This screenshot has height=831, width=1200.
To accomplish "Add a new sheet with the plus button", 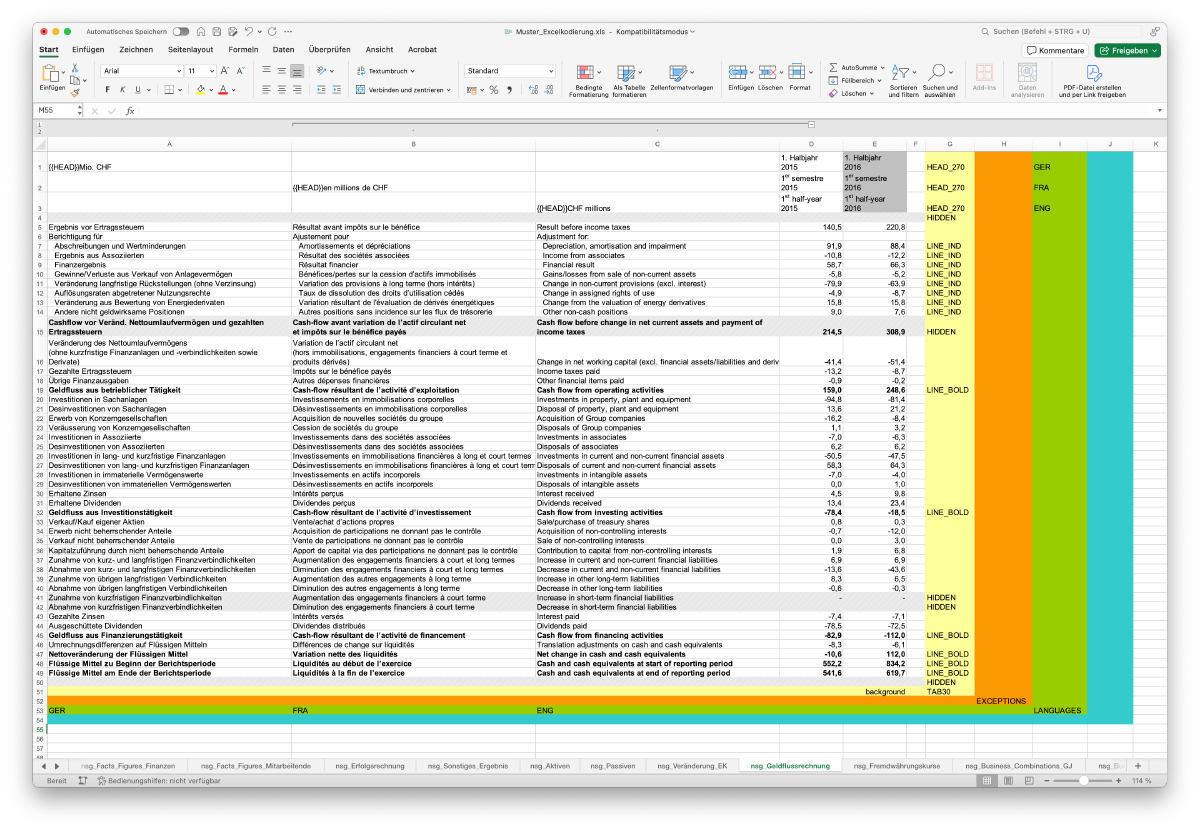I will point(1137,765).
